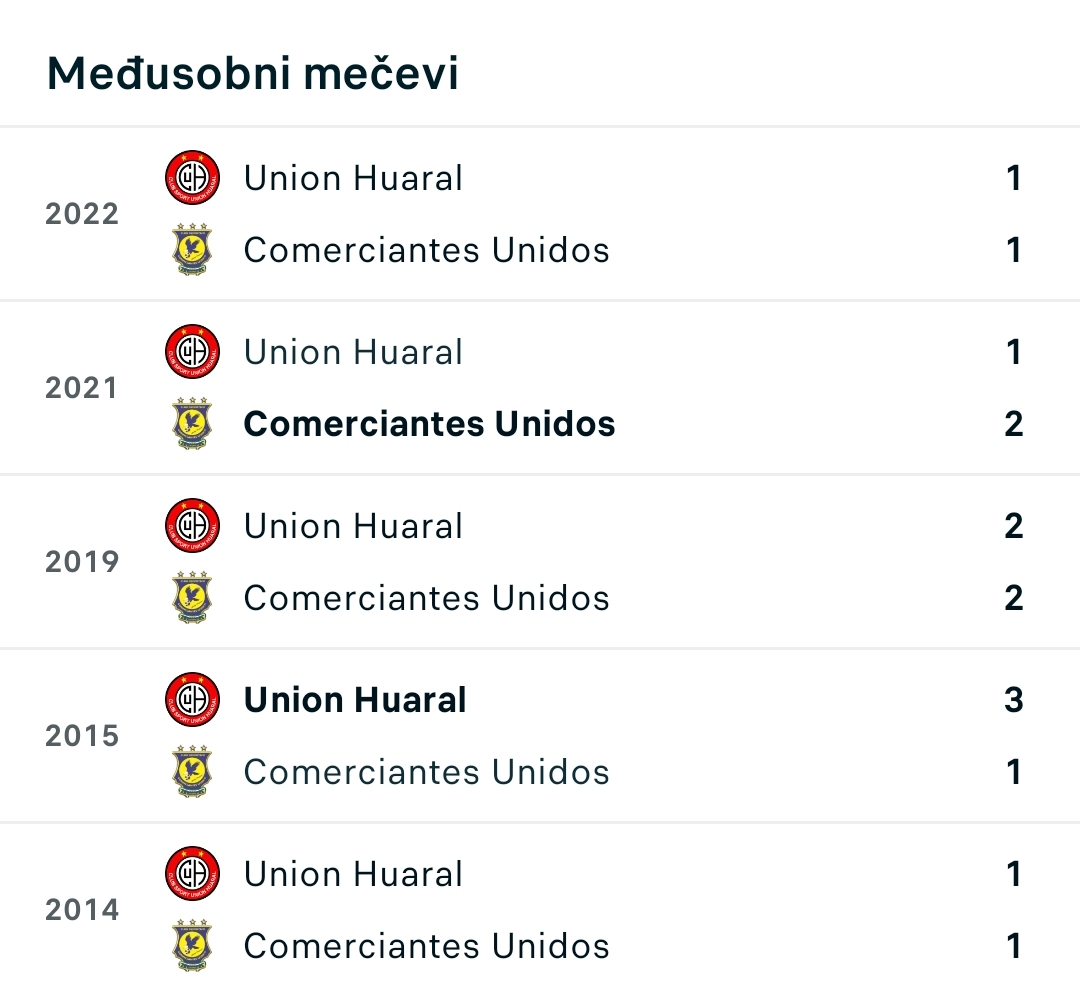1080x995 pixels.
Task: Select Comerciantes Unidos name in 2014 row
Action: click(426, 945)
